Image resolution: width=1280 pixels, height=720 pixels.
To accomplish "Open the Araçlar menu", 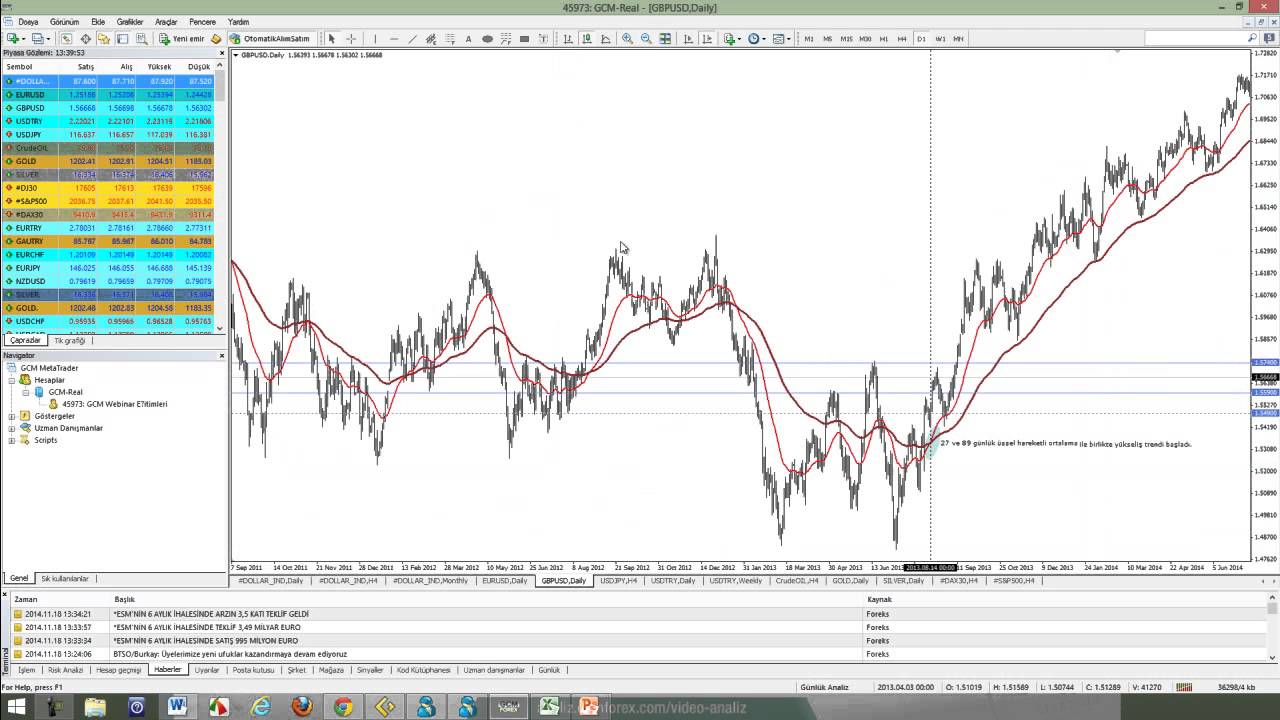I will 166,21.
